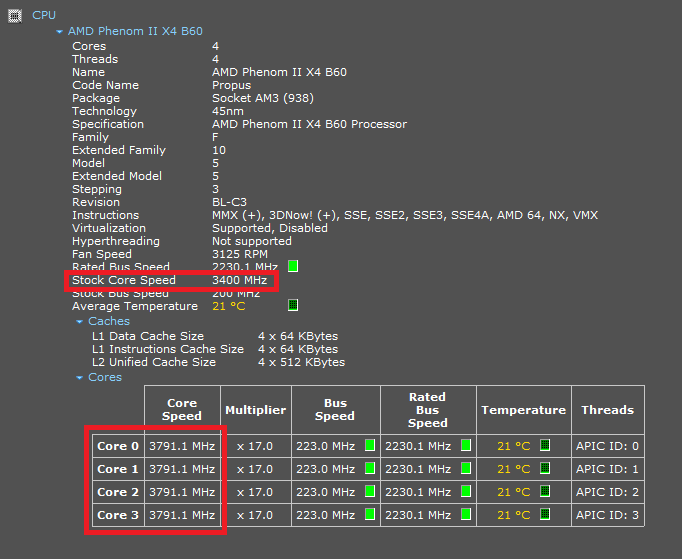Select the Not supported hyperthreading value
This screenshot has width=682, height=559.
click(252, 241)
